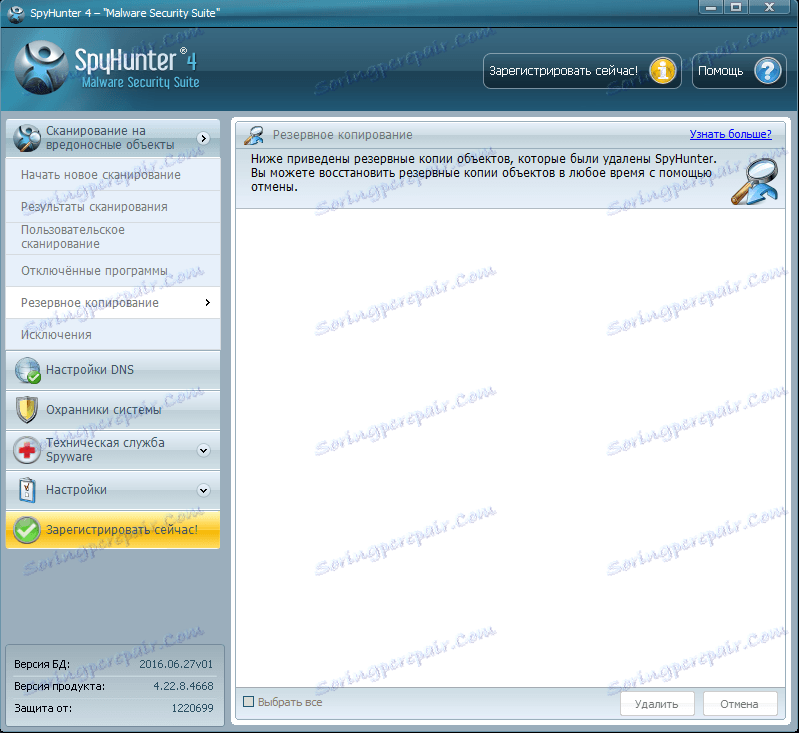799x733 pixels.
Task: Click the clipboard Настройки icon
Action: pos(27,490)
